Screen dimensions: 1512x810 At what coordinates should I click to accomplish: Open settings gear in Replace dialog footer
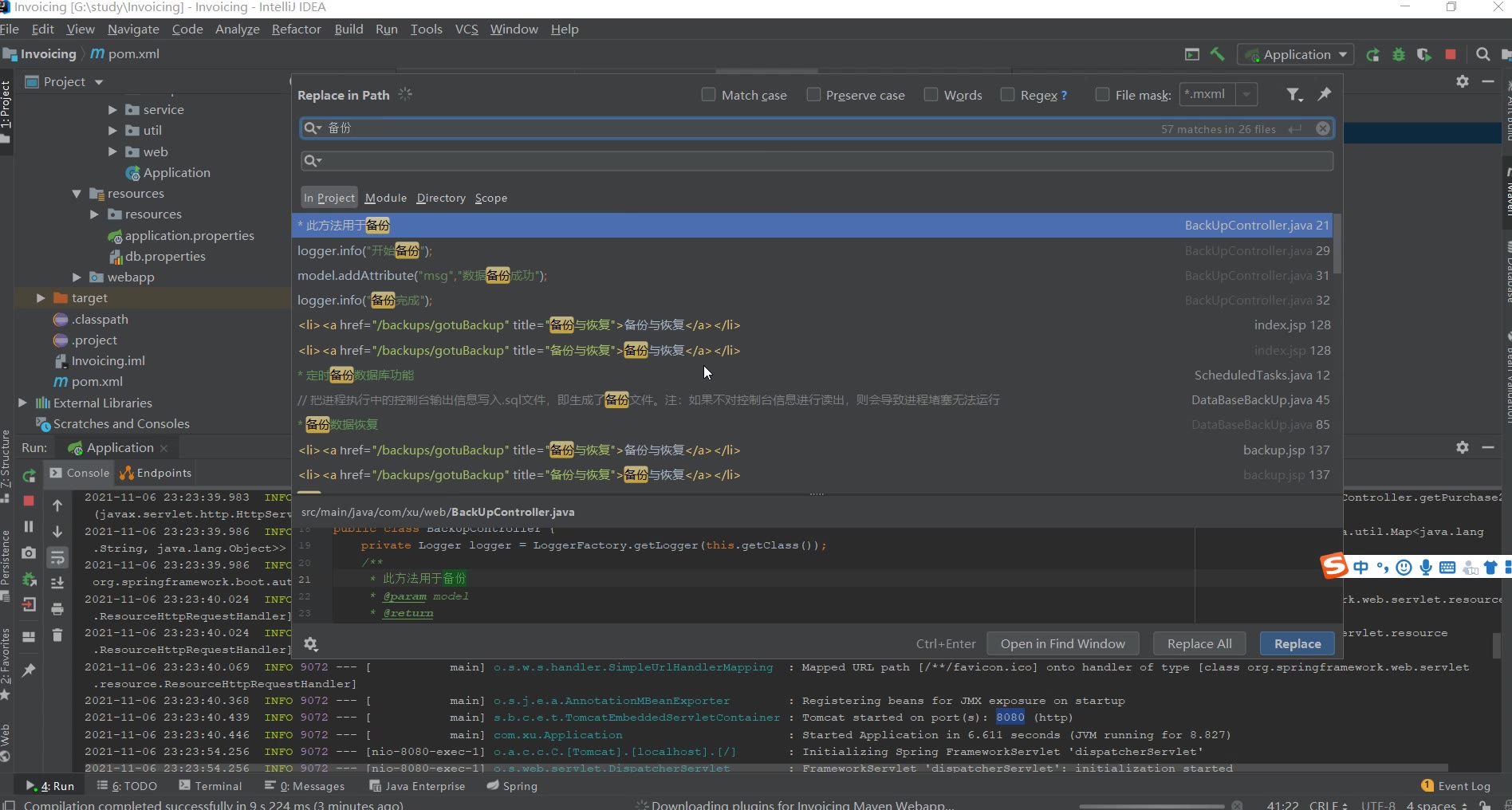(311, 644)
